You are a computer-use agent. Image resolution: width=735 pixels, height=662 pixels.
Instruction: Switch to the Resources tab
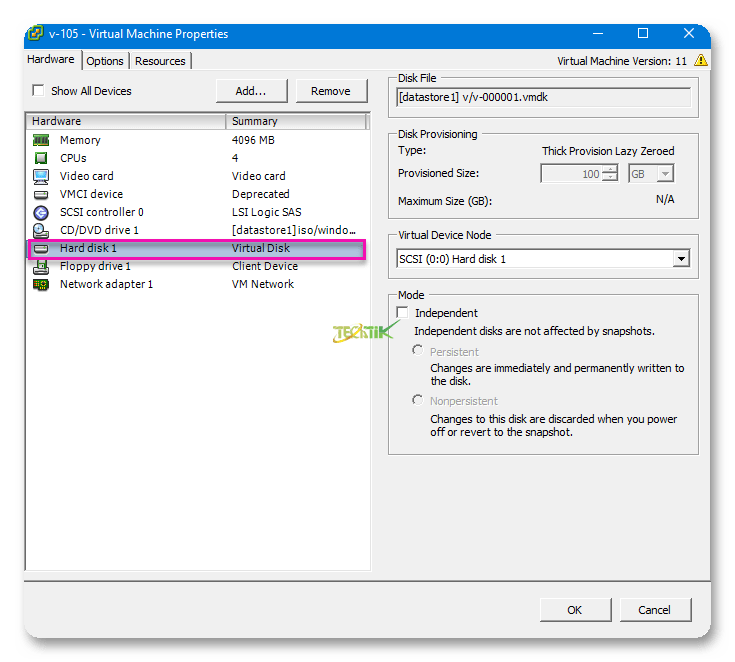click(x=160, y=61)
